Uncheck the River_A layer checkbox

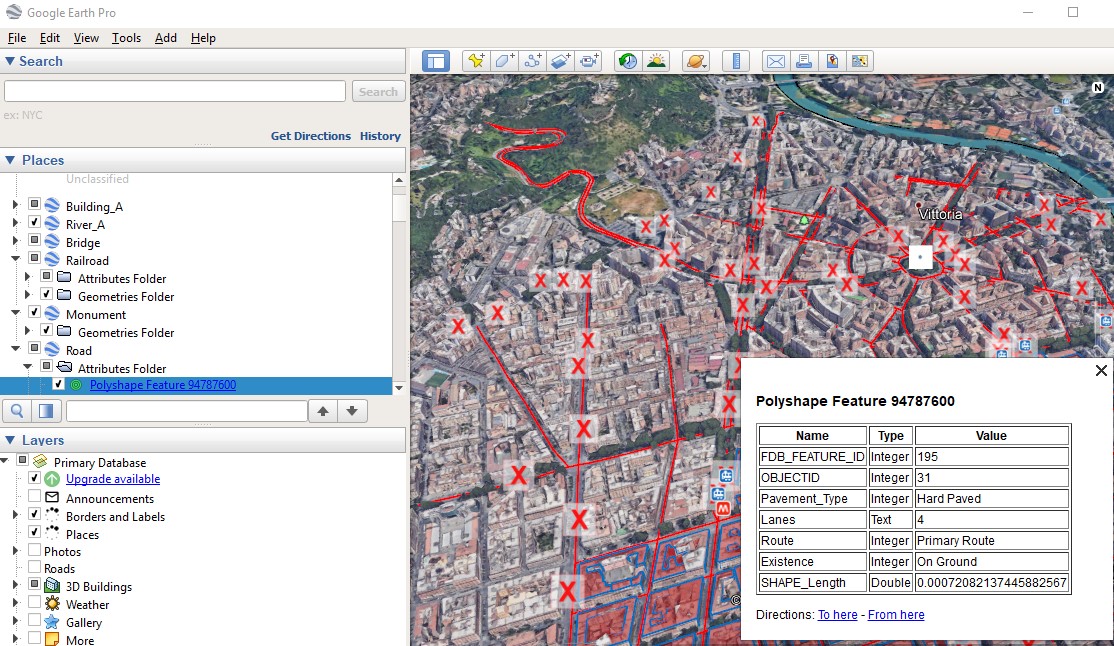34,222
